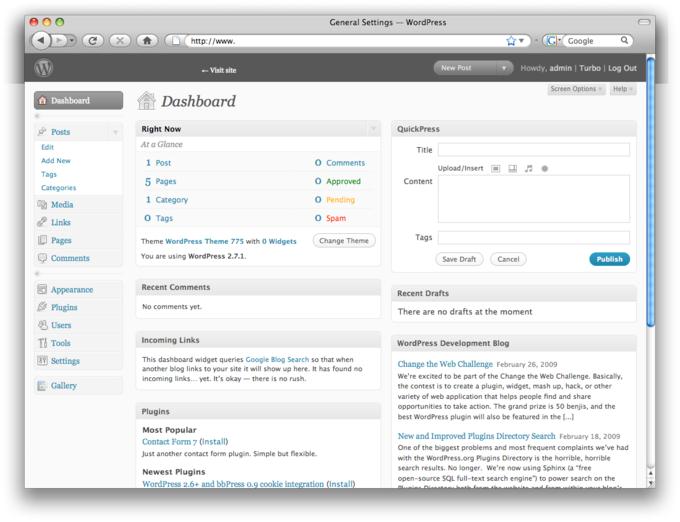Open browser history dropdown arrow
The width and height of the screenshot is (680, 522).
point(72,41)
